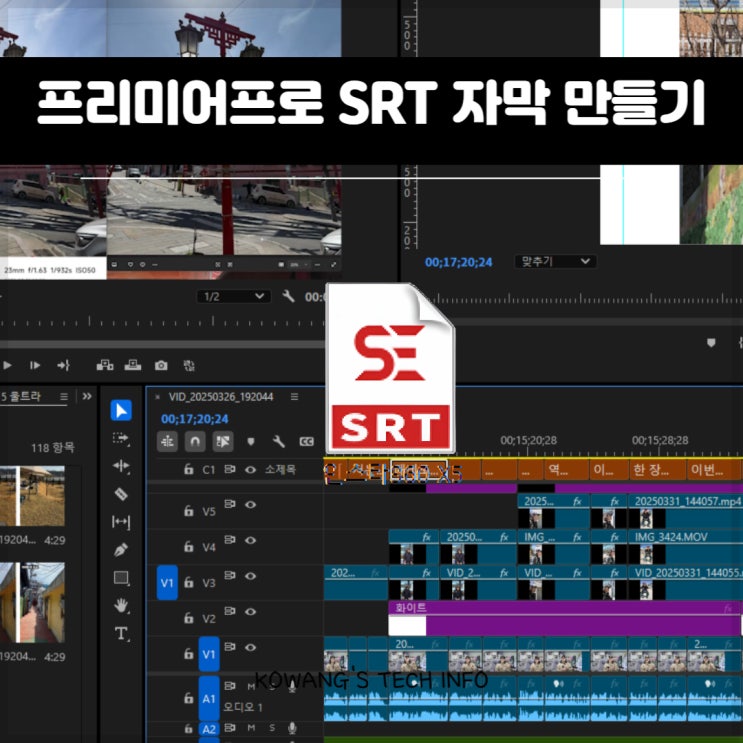Select the '한 장...' caption segment
The image size is (743, 743).
coord(657,470)
